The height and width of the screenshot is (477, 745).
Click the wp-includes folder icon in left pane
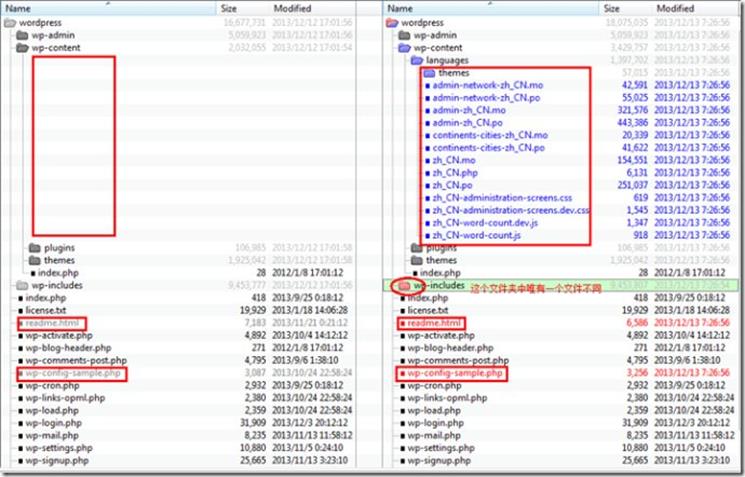[22, 285]
